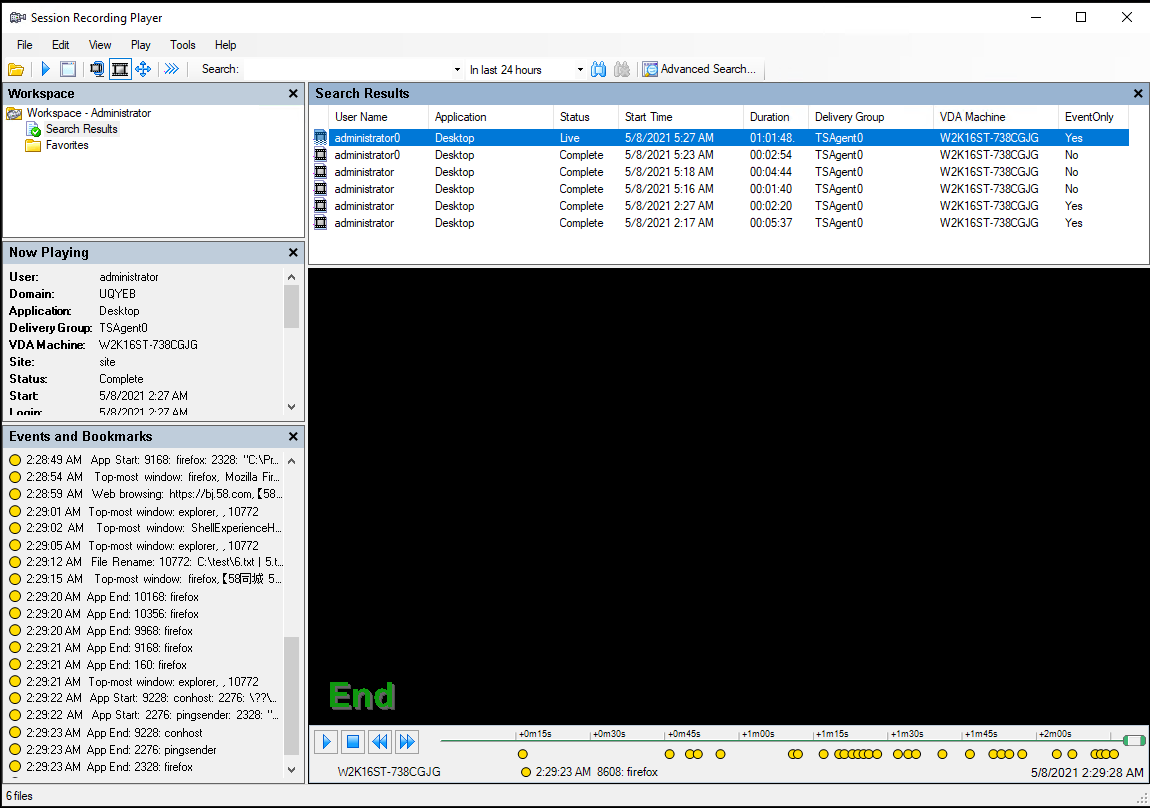Expand the Search text dropdown arrow
The width and height of the screenshot is (1150, 808).
(x=457, y=70)
